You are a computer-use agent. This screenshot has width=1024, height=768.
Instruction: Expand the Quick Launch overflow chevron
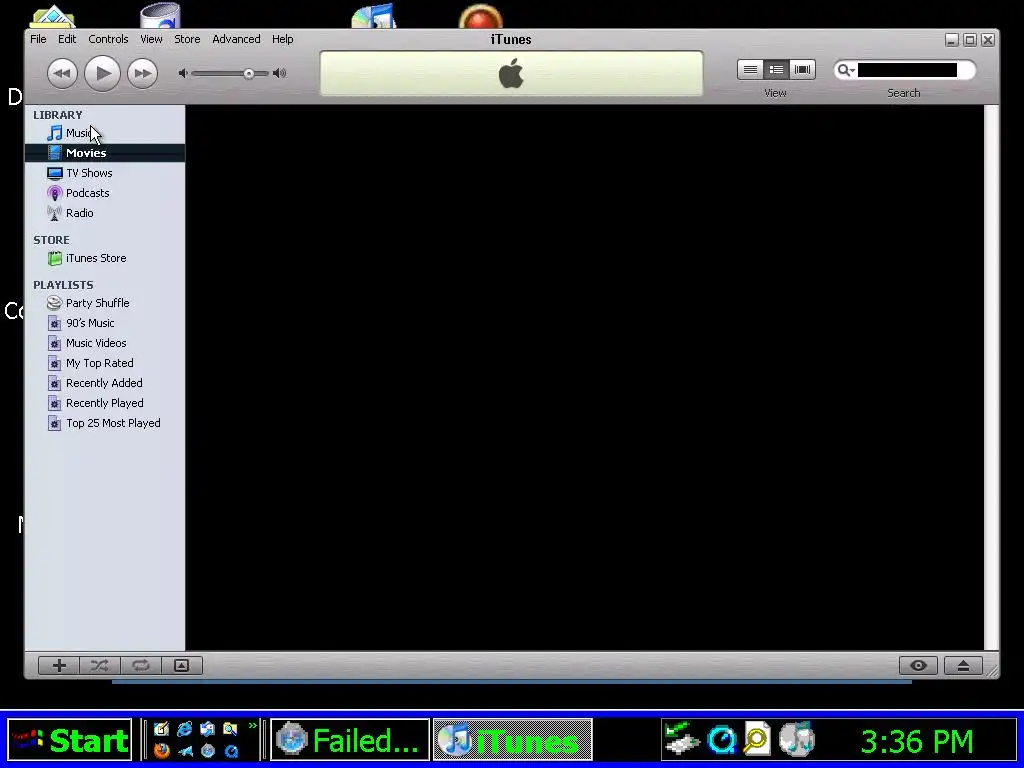pos(253,726)
